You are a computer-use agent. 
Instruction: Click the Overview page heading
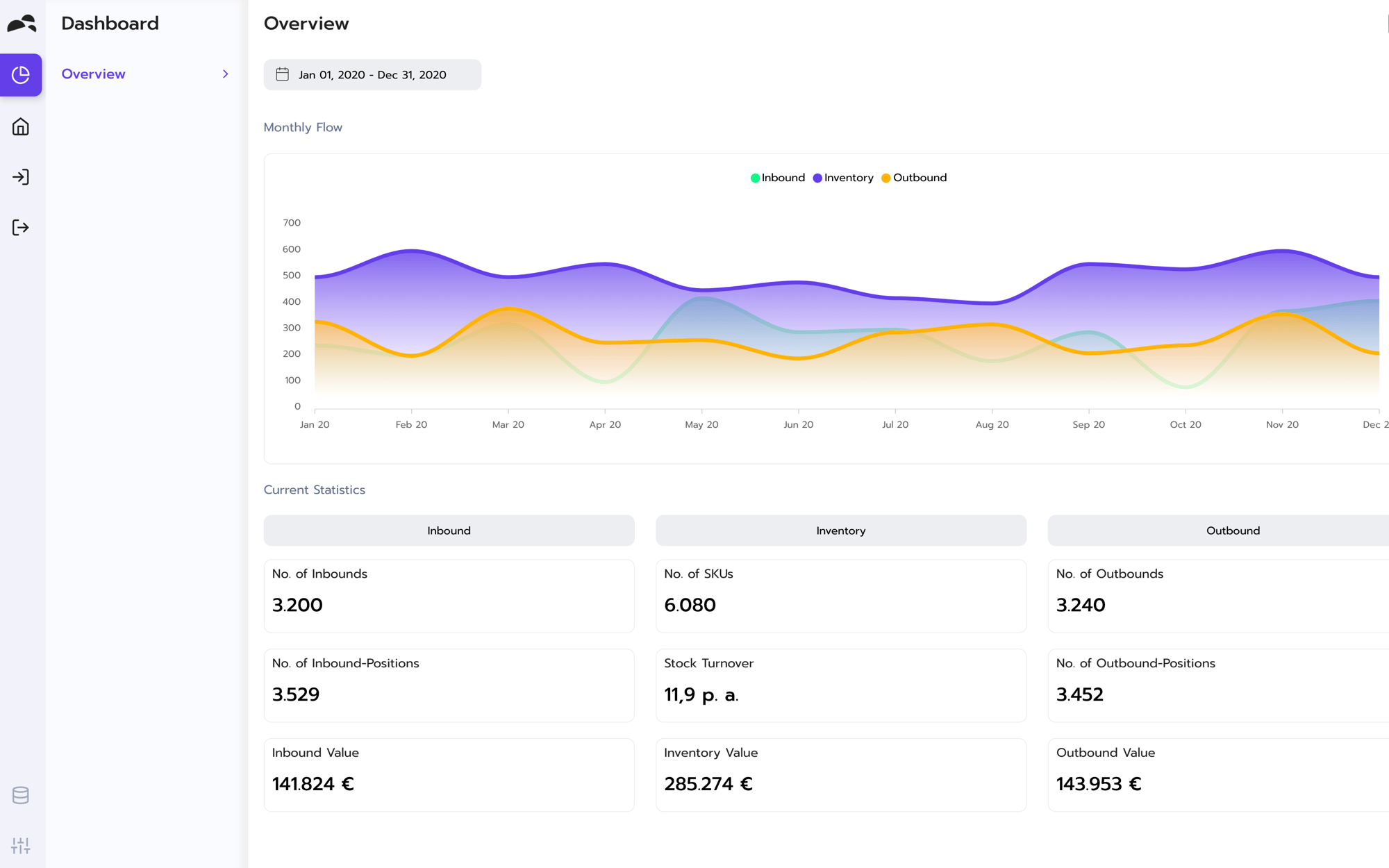point(306,24)
